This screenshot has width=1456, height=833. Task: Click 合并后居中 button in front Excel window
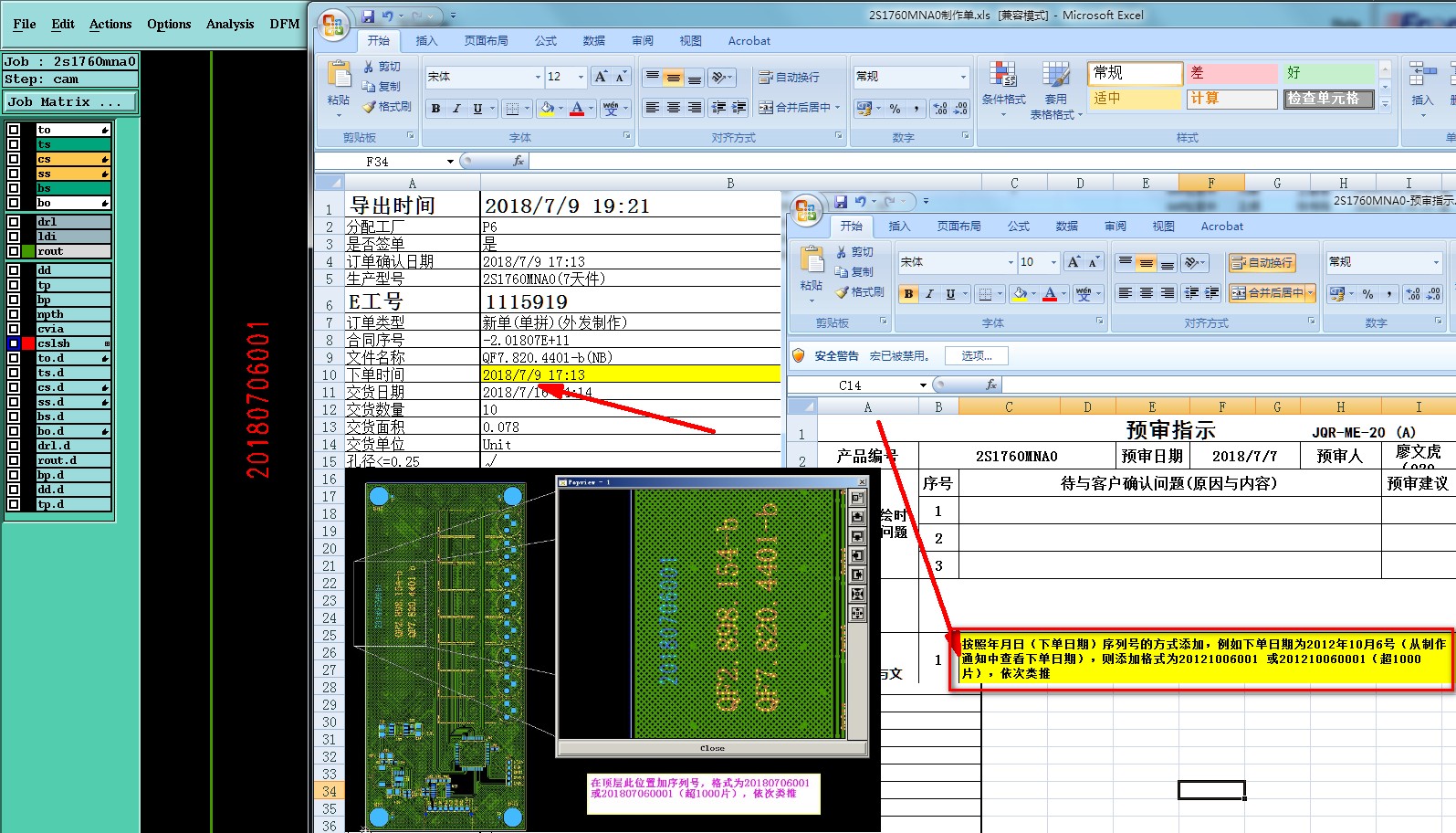[1267, 293]
